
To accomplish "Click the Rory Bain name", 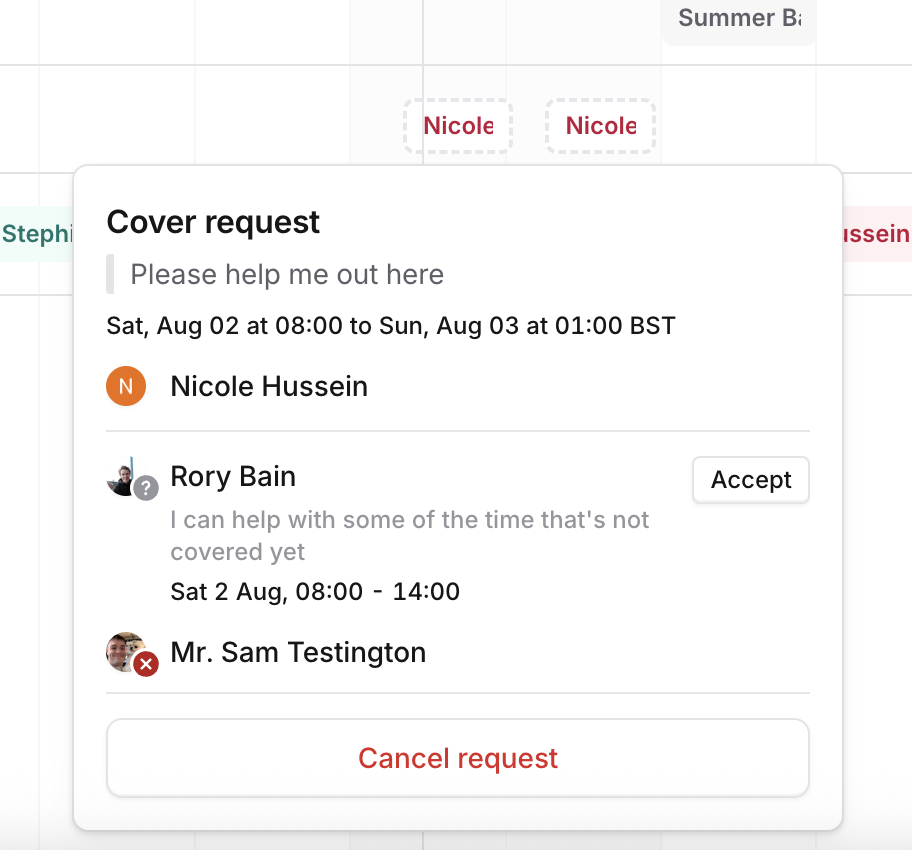I will [233, 476].
